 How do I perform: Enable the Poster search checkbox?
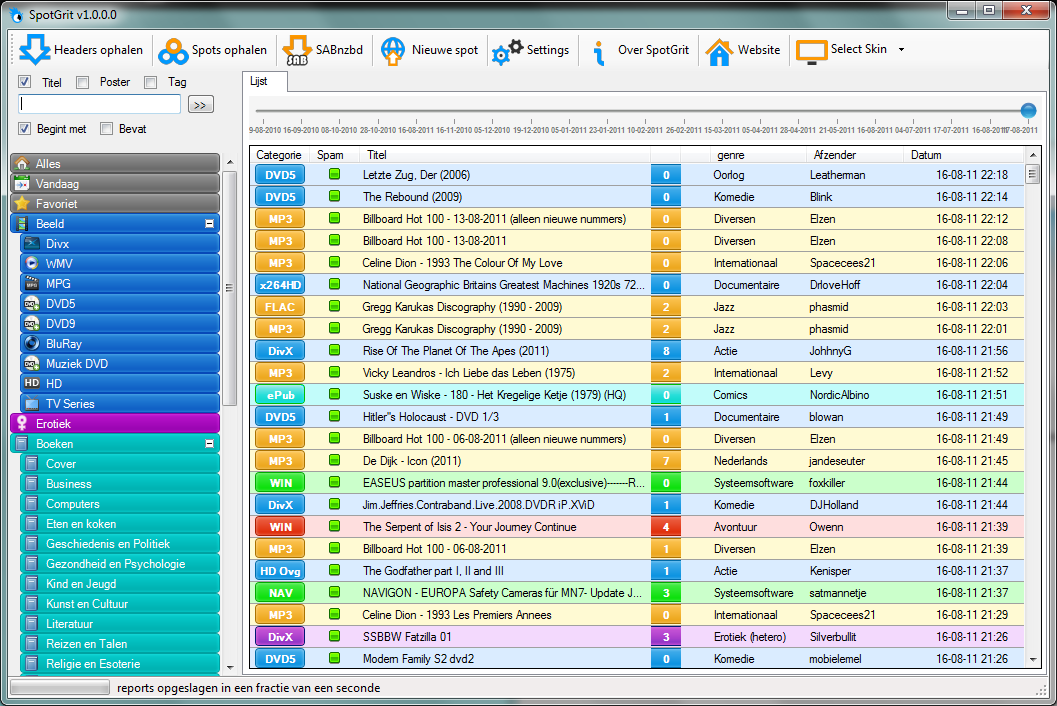tap(83, 82)
